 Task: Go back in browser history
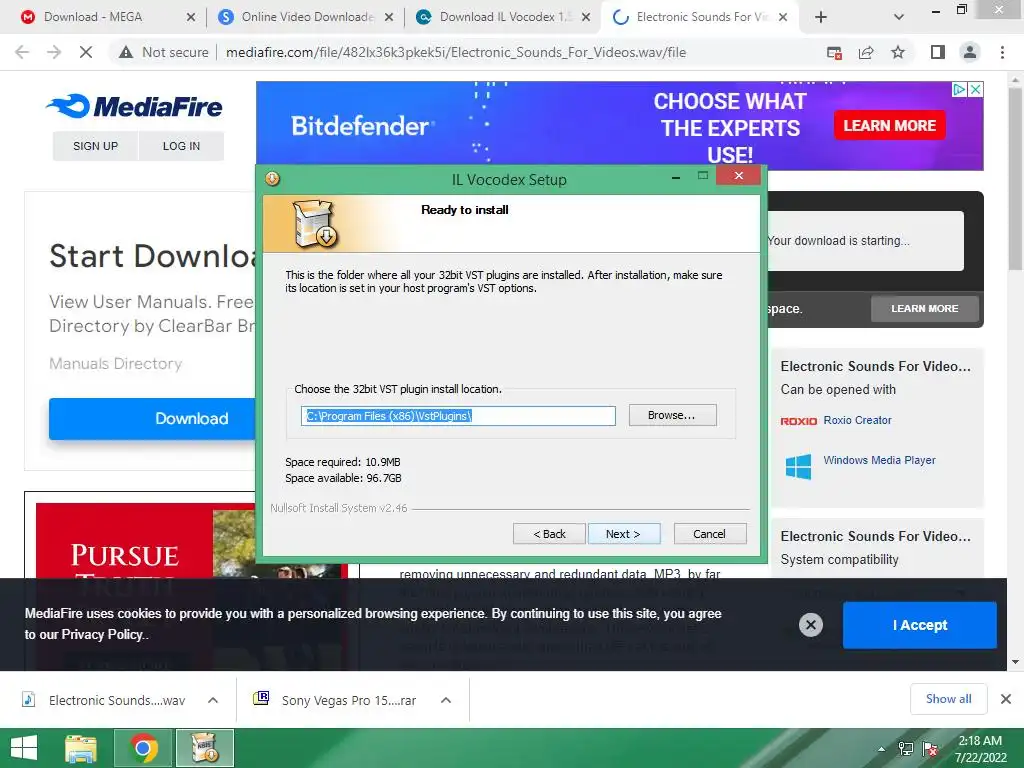22,52
